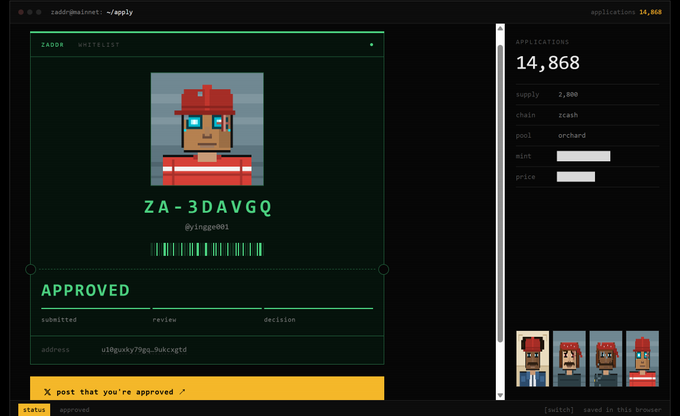
Task: Open the fourth avatar thumbnail with the red striped shirt
Action: pos(642,359)
